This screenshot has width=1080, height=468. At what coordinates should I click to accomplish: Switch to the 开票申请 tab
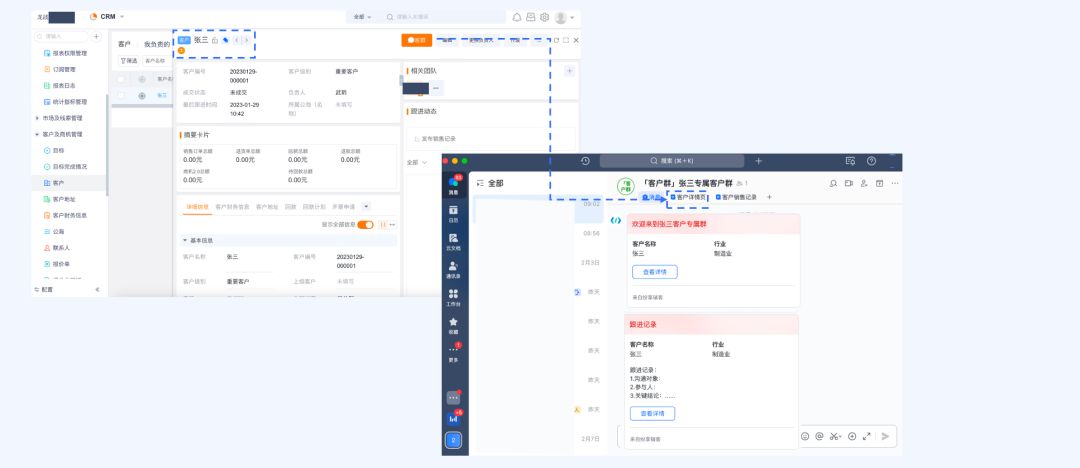tap(344, 207)
